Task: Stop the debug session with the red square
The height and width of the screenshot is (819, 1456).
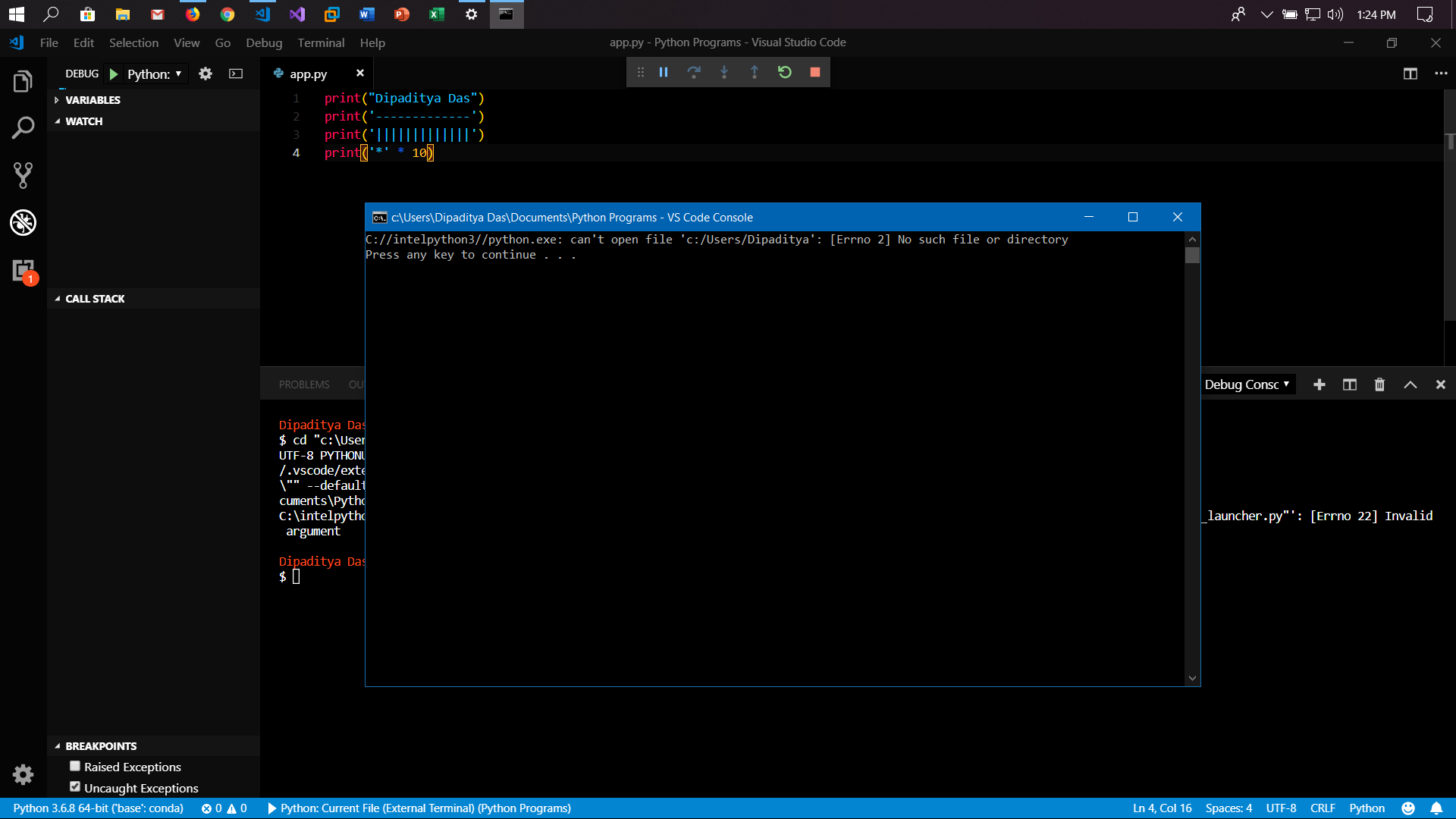Action: (815, 71)
